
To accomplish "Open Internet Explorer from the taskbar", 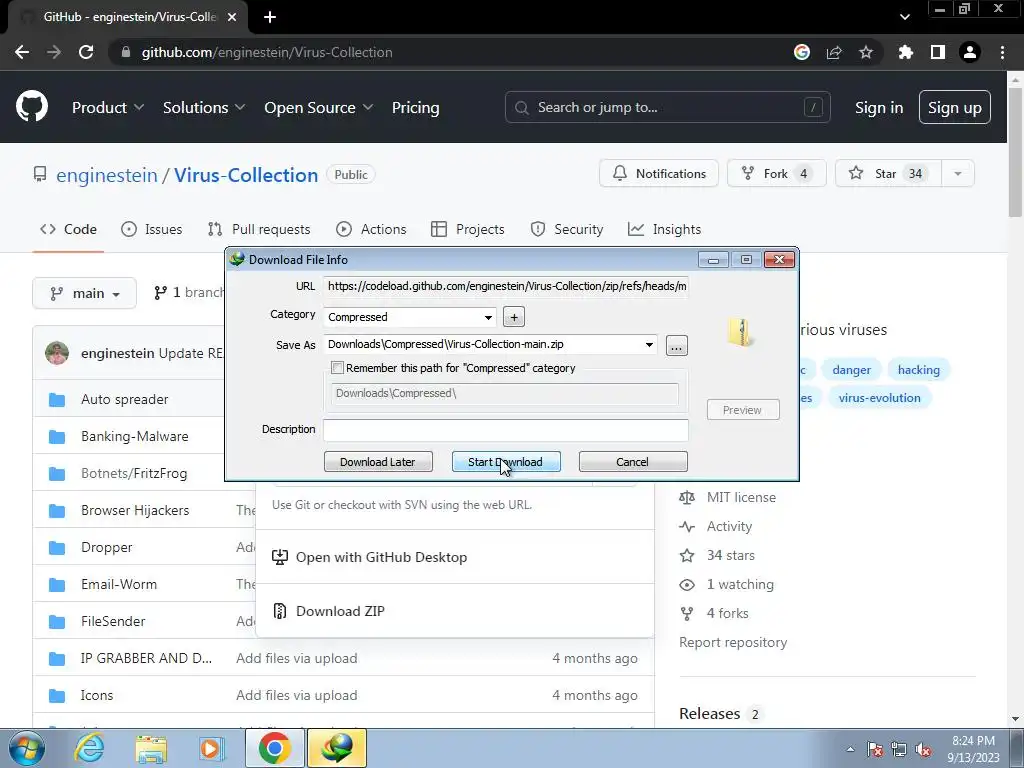I will pyautogui.click(x=89, y=748).
